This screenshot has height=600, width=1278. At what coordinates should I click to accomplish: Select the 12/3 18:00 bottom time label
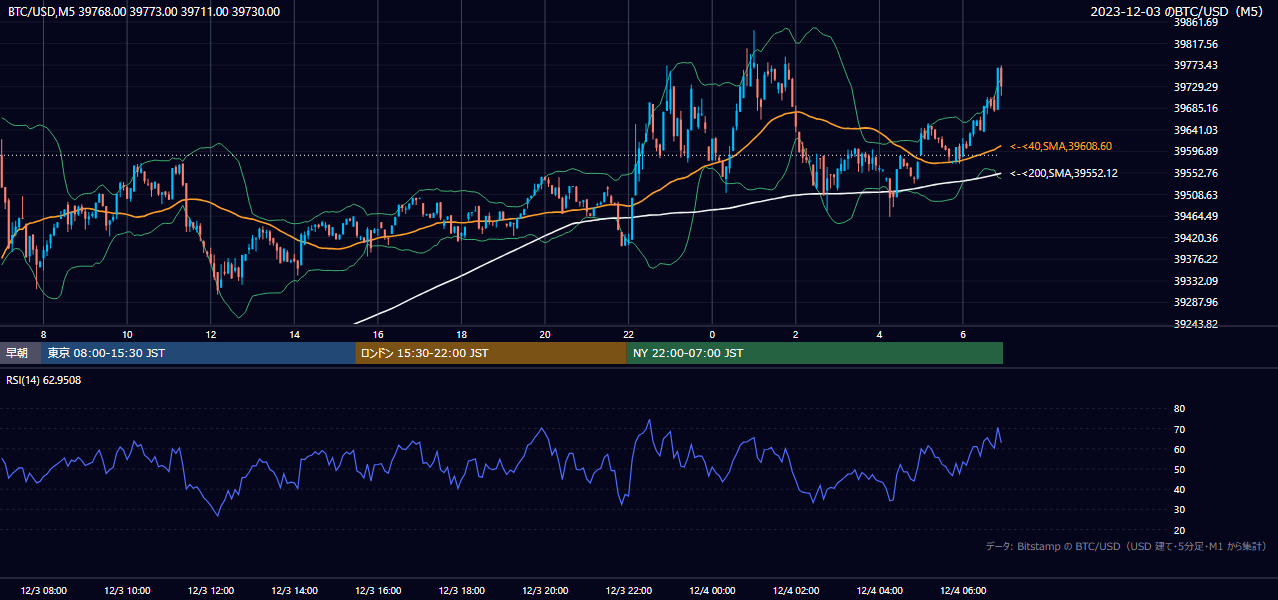click(x=462, y=591)
